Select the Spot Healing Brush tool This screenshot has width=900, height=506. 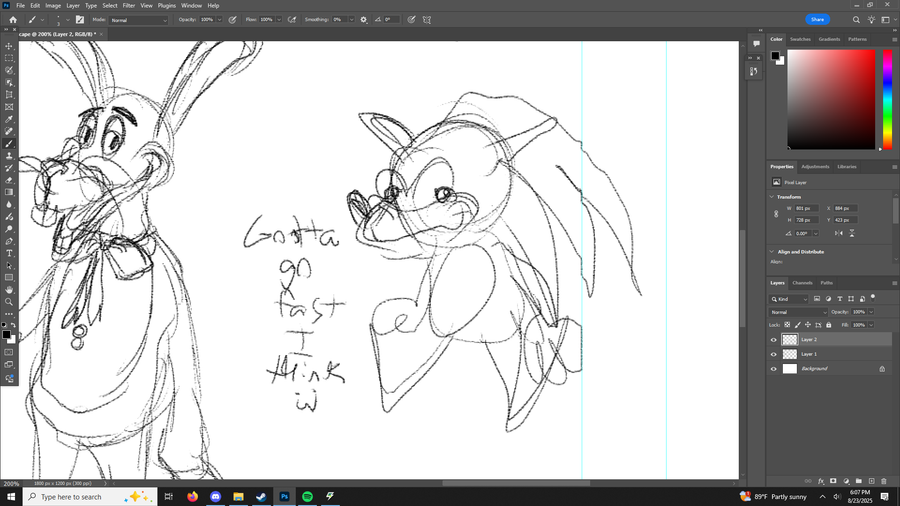(x=9, y=131)
